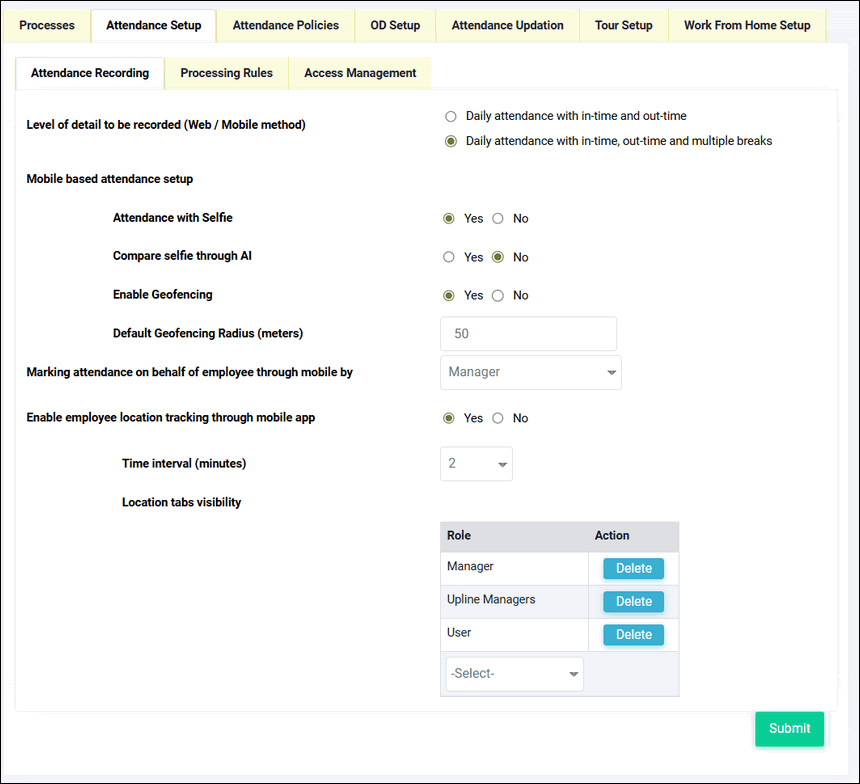Expand the Manager marking attendance dropdown
The width and height of the screenshot is (860, 784).
click(x=530, y=372)
